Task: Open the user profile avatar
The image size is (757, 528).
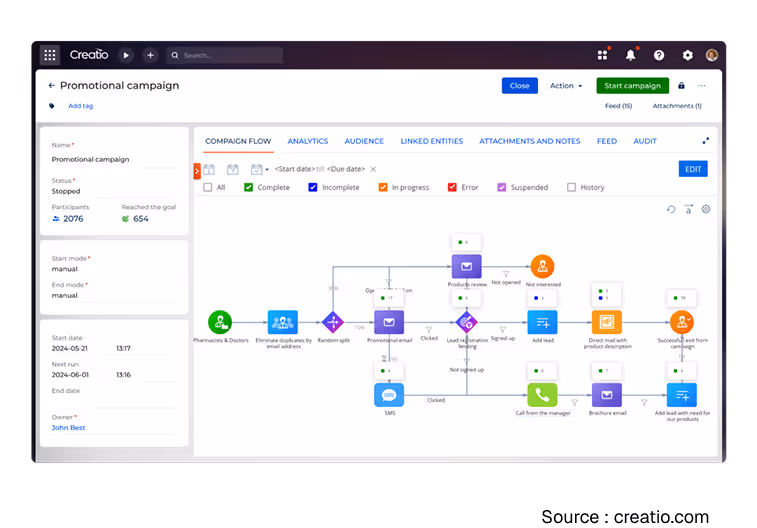Action: pos(712,55)
